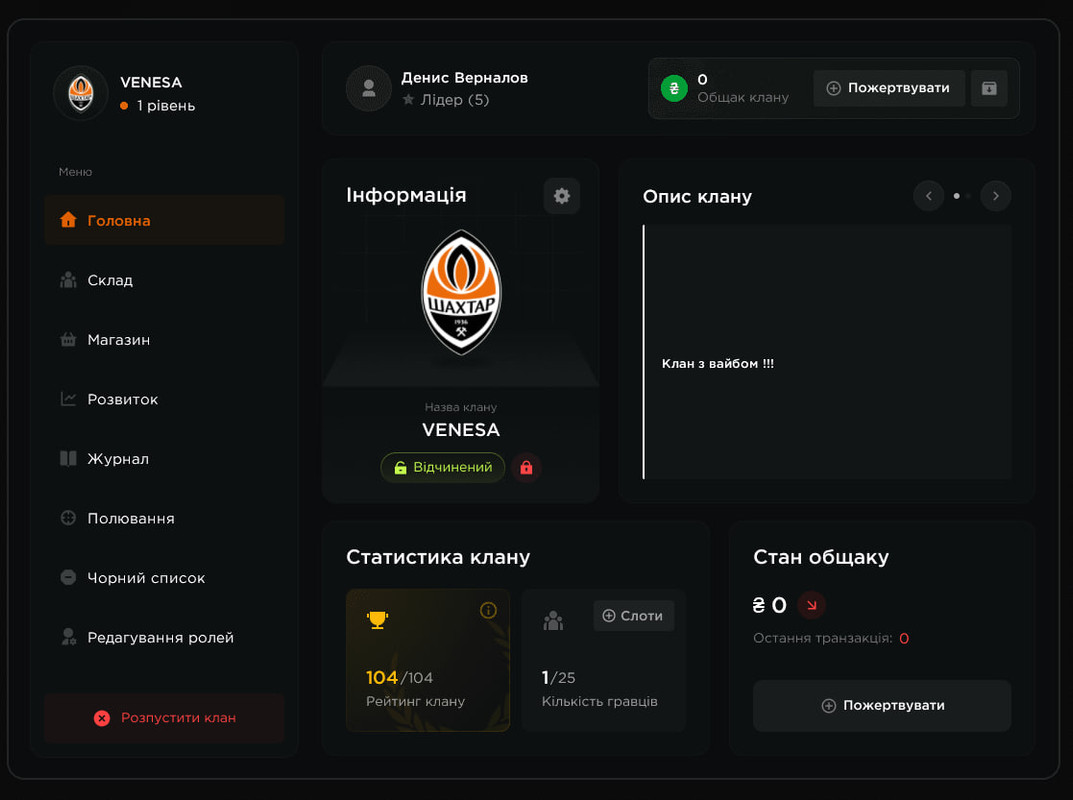The width and height of the screenshot is (1073, 800).
Task: Open Редагування ролей section
Action: coord(164,637)
